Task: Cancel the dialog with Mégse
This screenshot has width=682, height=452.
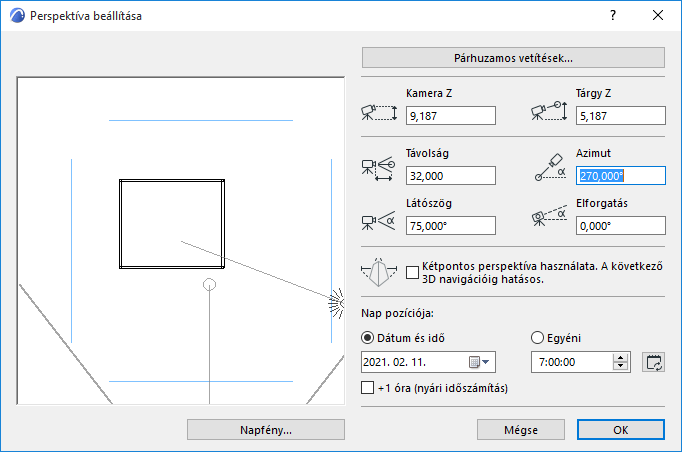Action: 521,429
